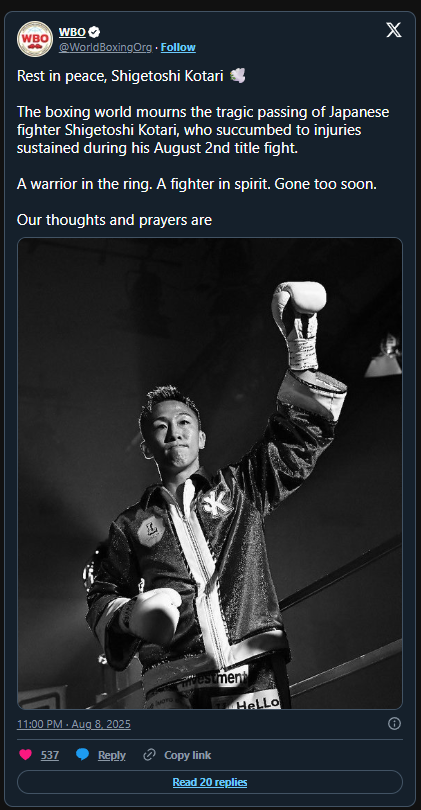
Task: Open the tweet info circle icon
Action: [x=394, y=724]
